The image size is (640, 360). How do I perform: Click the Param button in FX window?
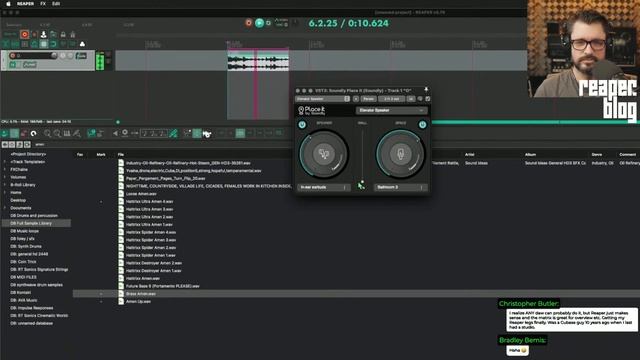pyautogui.click(x=368, y=99)
